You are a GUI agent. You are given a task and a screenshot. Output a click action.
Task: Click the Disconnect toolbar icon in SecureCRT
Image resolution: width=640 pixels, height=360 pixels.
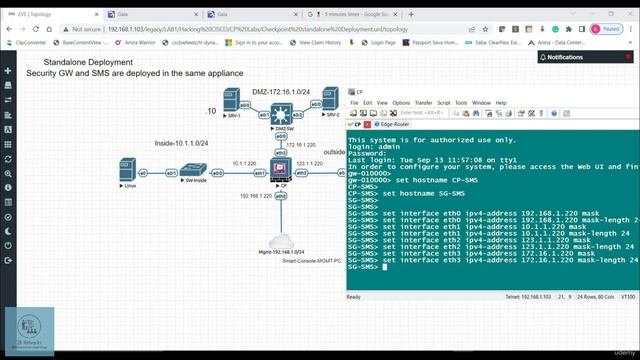(393, 113)
